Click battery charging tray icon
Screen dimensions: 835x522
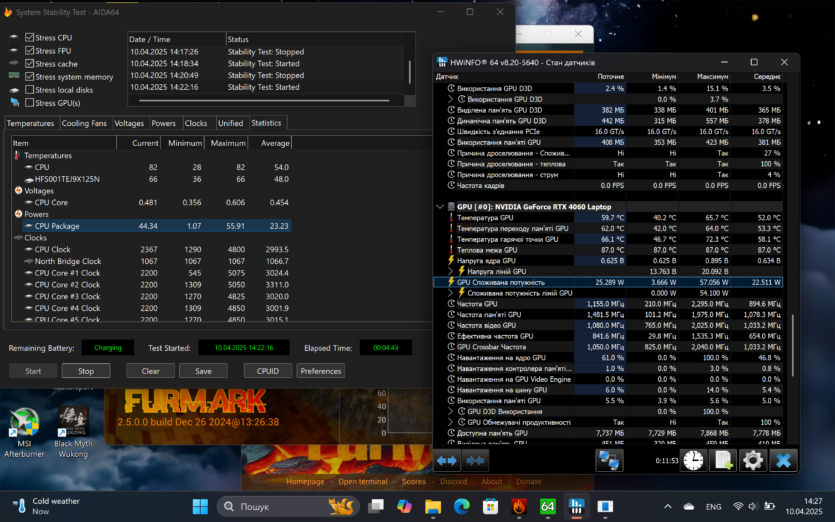pos(769,507)
